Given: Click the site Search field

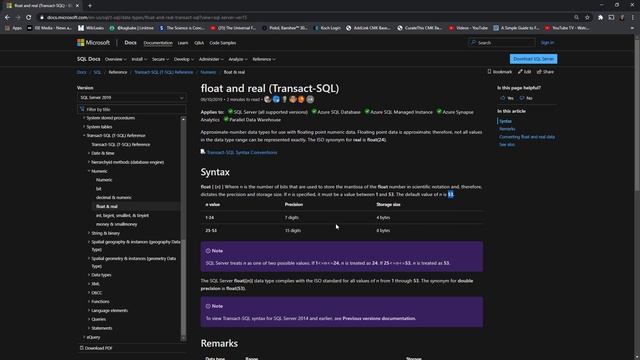Looking at the screenshot, I should pos(502,42).
